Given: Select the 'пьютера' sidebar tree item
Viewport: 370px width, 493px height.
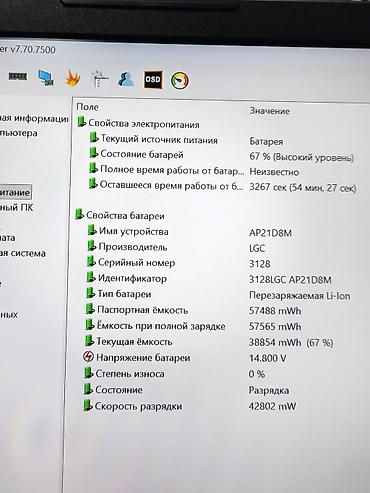Looking at the screenshot, I should (x=19, y=133).
